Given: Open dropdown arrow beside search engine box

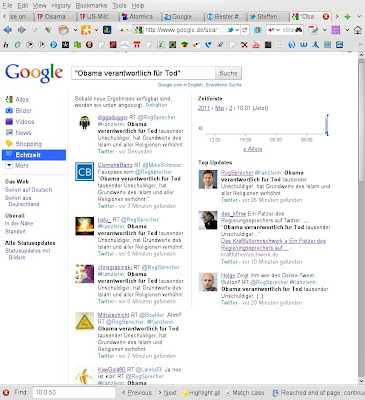Looking at the screenshot, I should coord(277,30).
